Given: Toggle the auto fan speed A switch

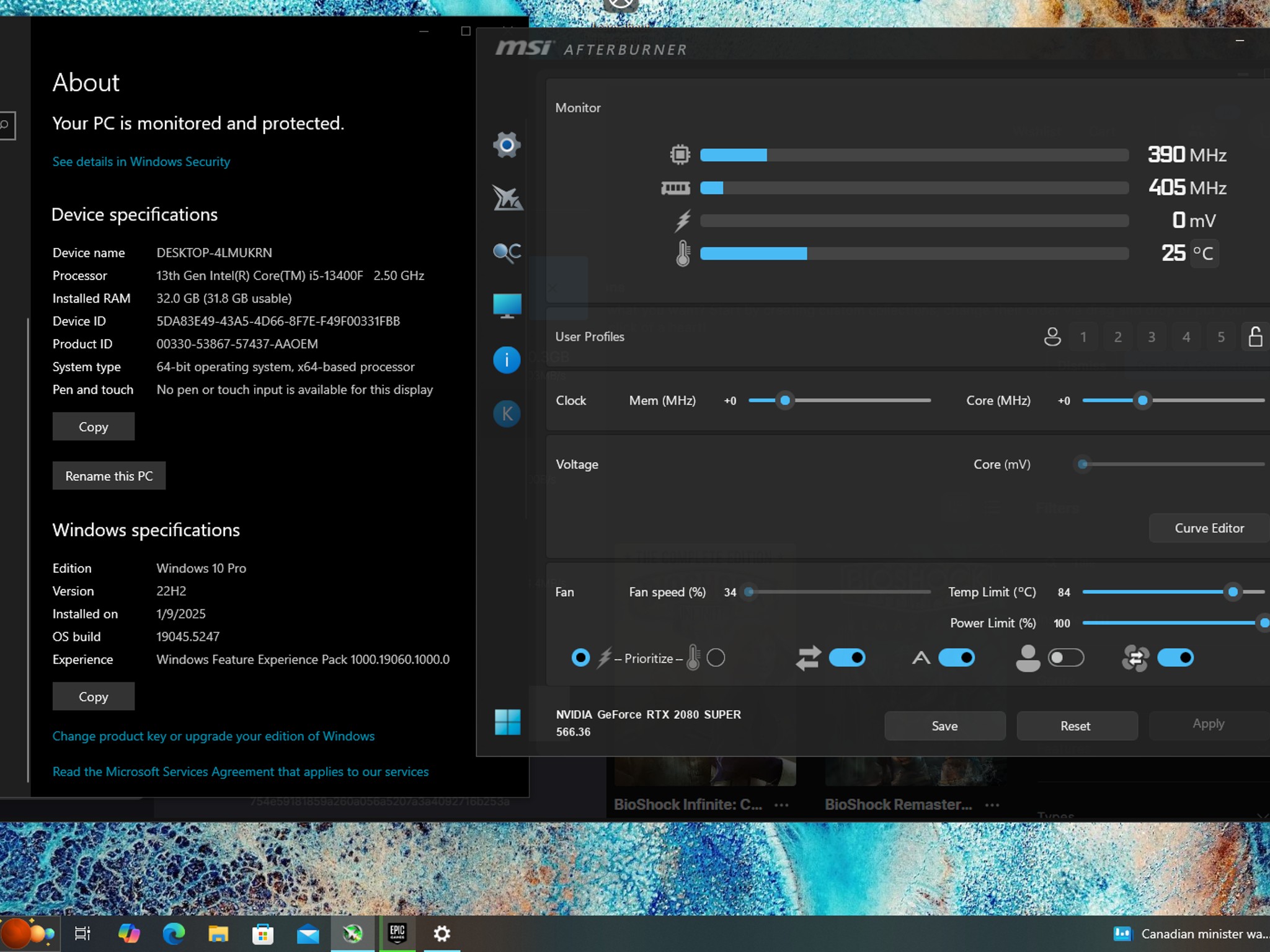Looking at the screenshot, I should [x=957, y=658].
